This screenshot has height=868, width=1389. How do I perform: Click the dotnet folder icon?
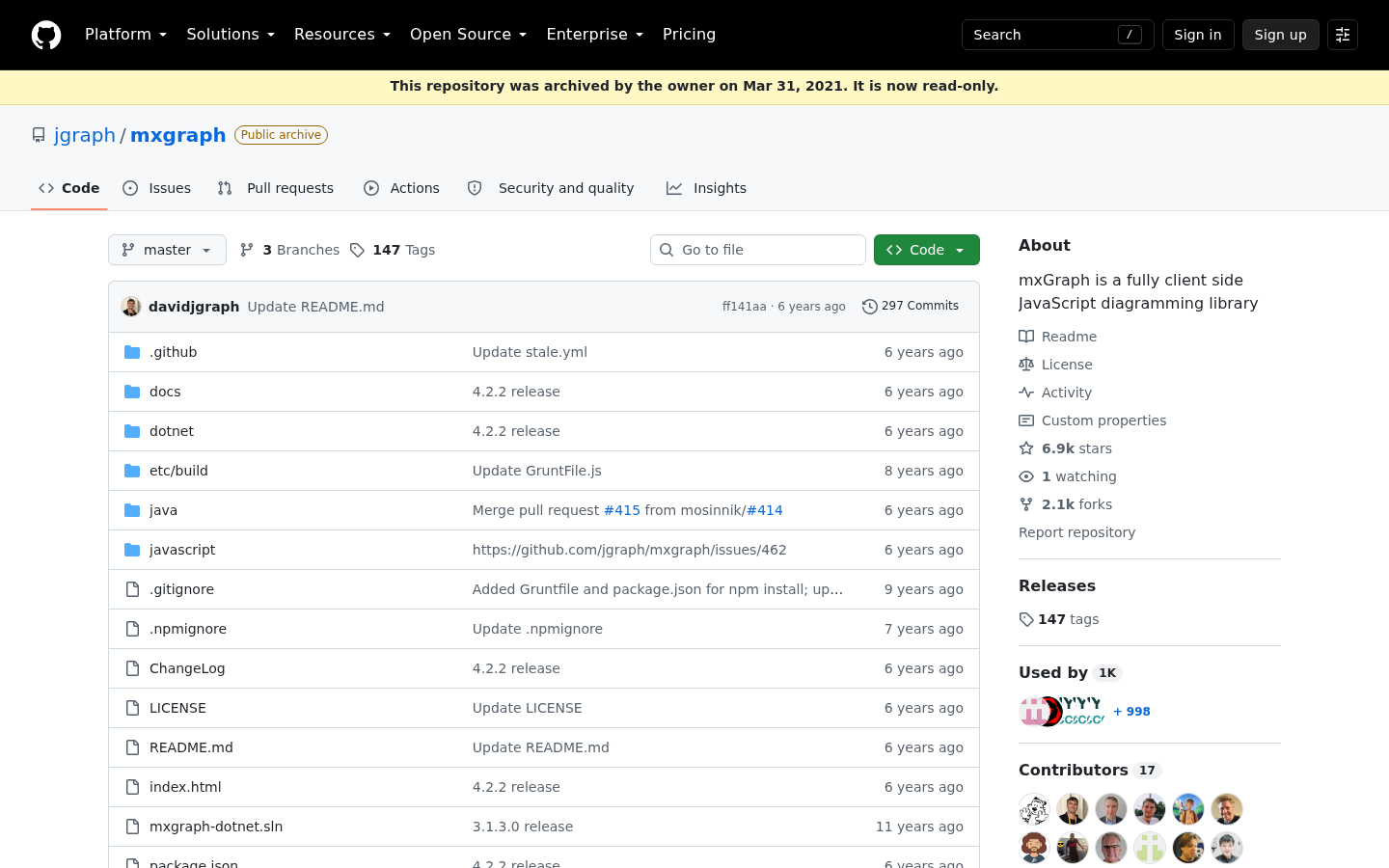132,431
